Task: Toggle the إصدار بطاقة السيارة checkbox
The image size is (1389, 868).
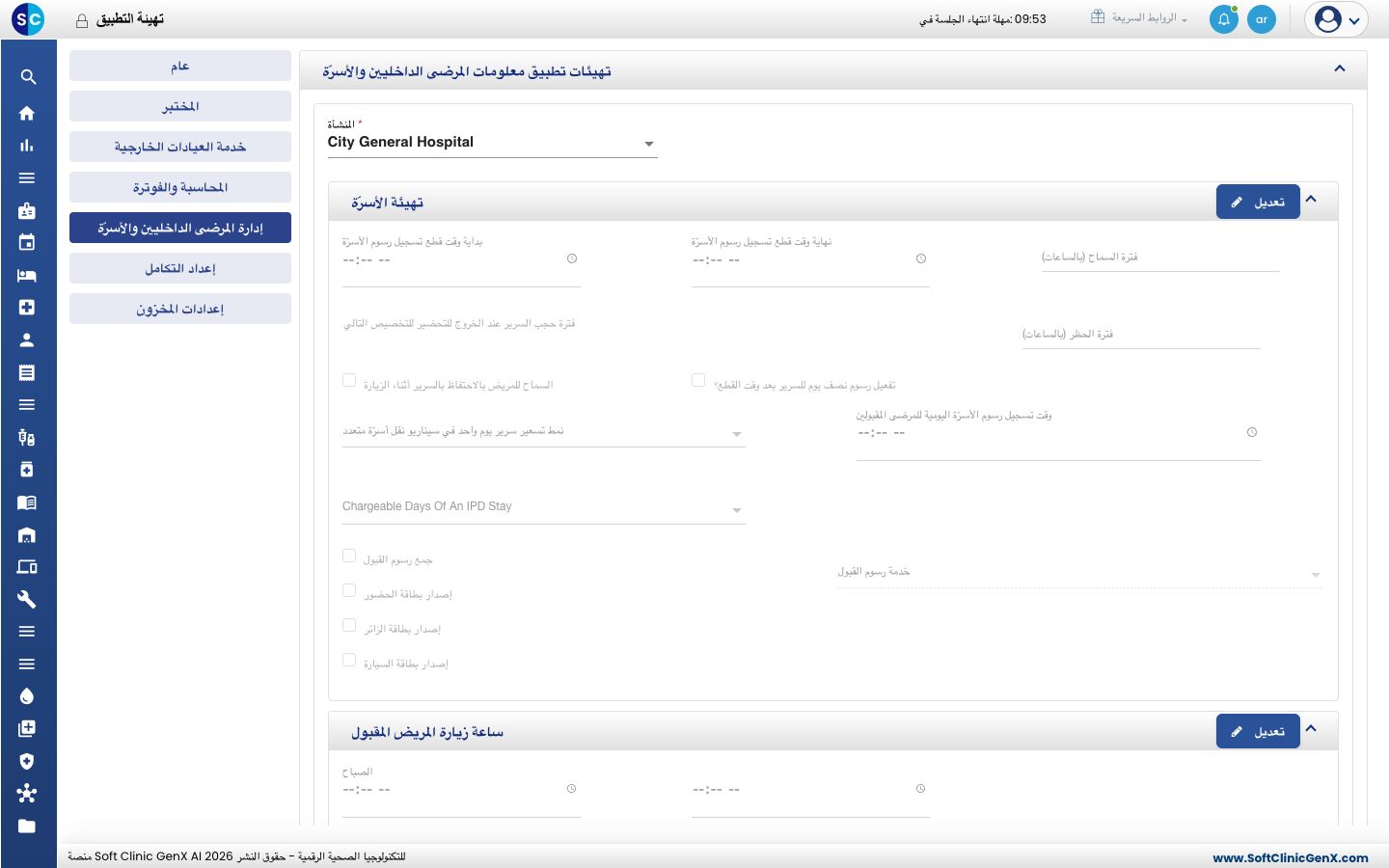Action: (349, 660)
